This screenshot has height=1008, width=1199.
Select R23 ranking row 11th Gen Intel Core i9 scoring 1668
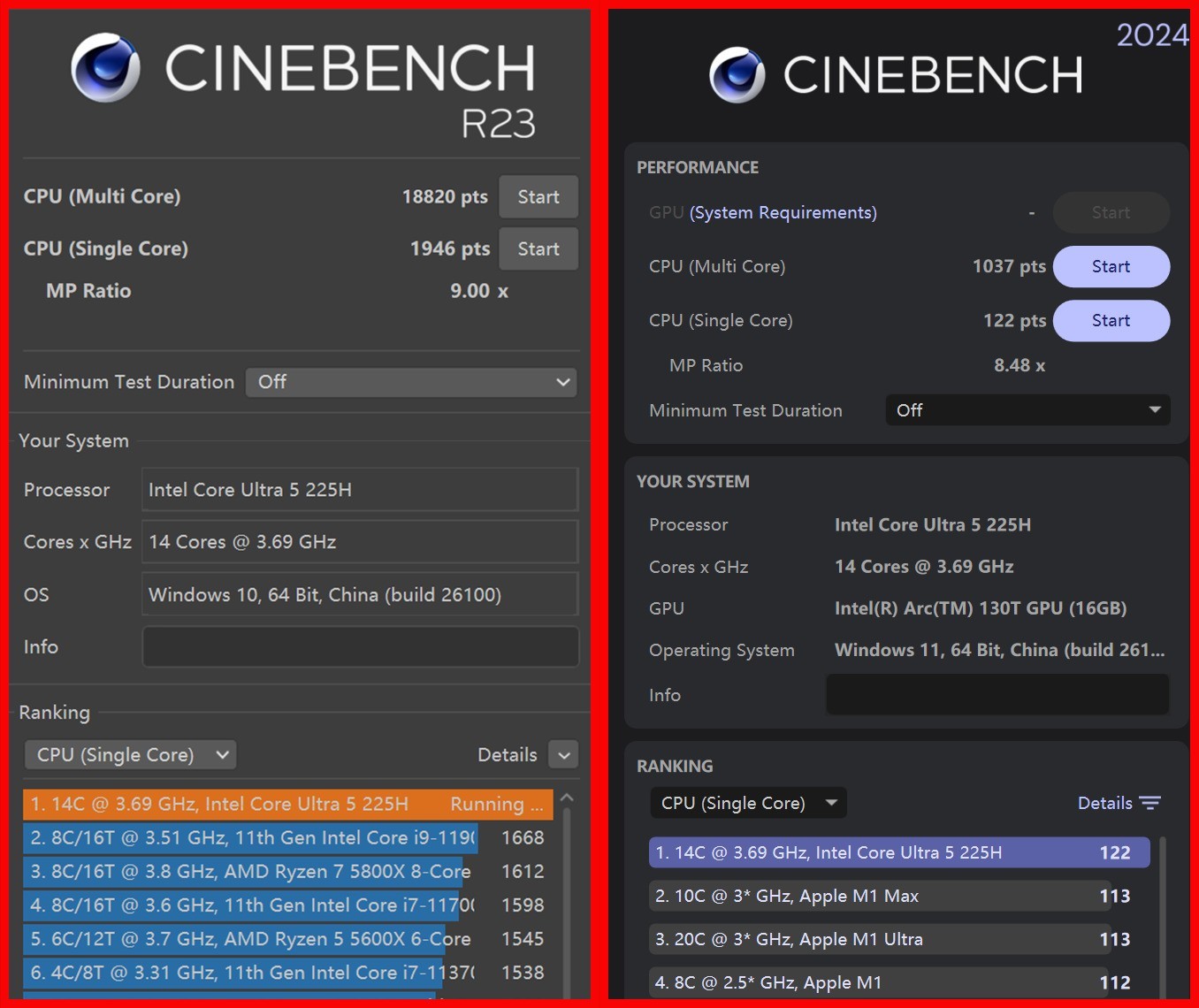(288, 837)
